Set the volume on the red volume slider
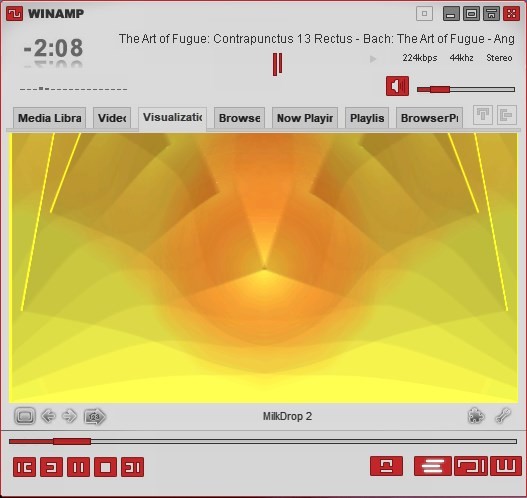 click(x=466, y=89)
